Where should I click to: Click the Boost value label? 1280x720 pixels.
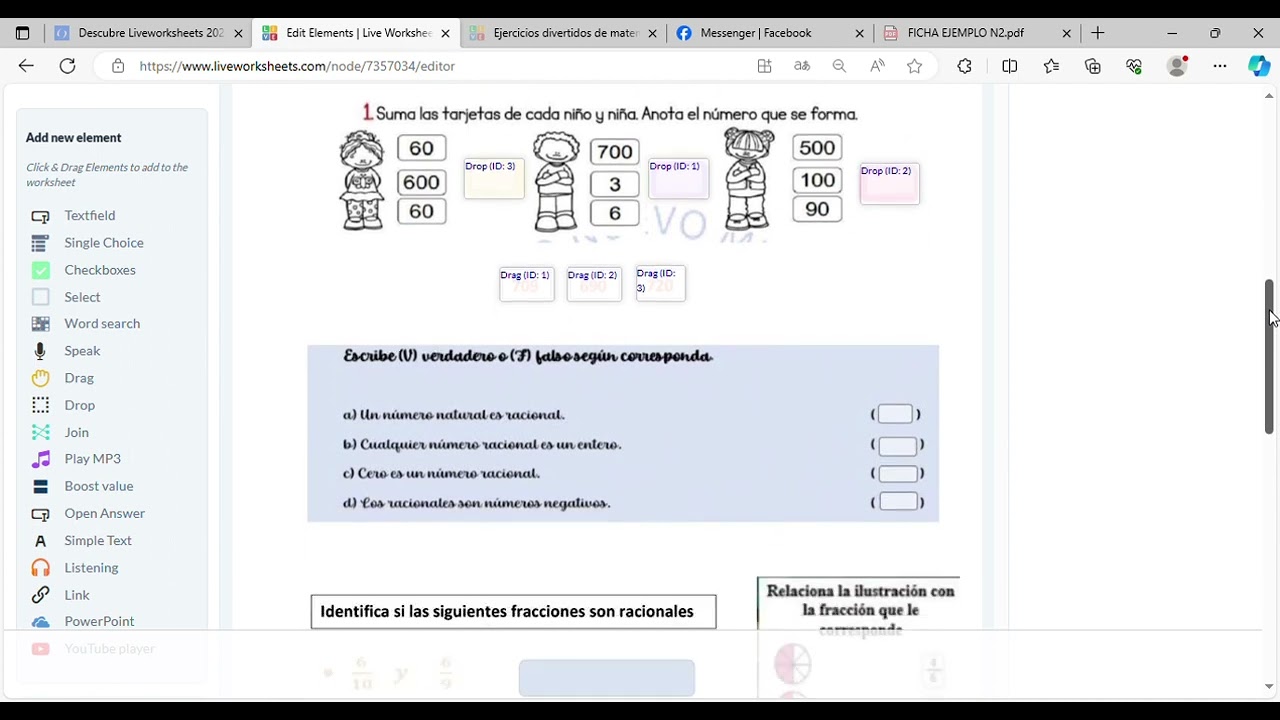click(x=99, y=486)
